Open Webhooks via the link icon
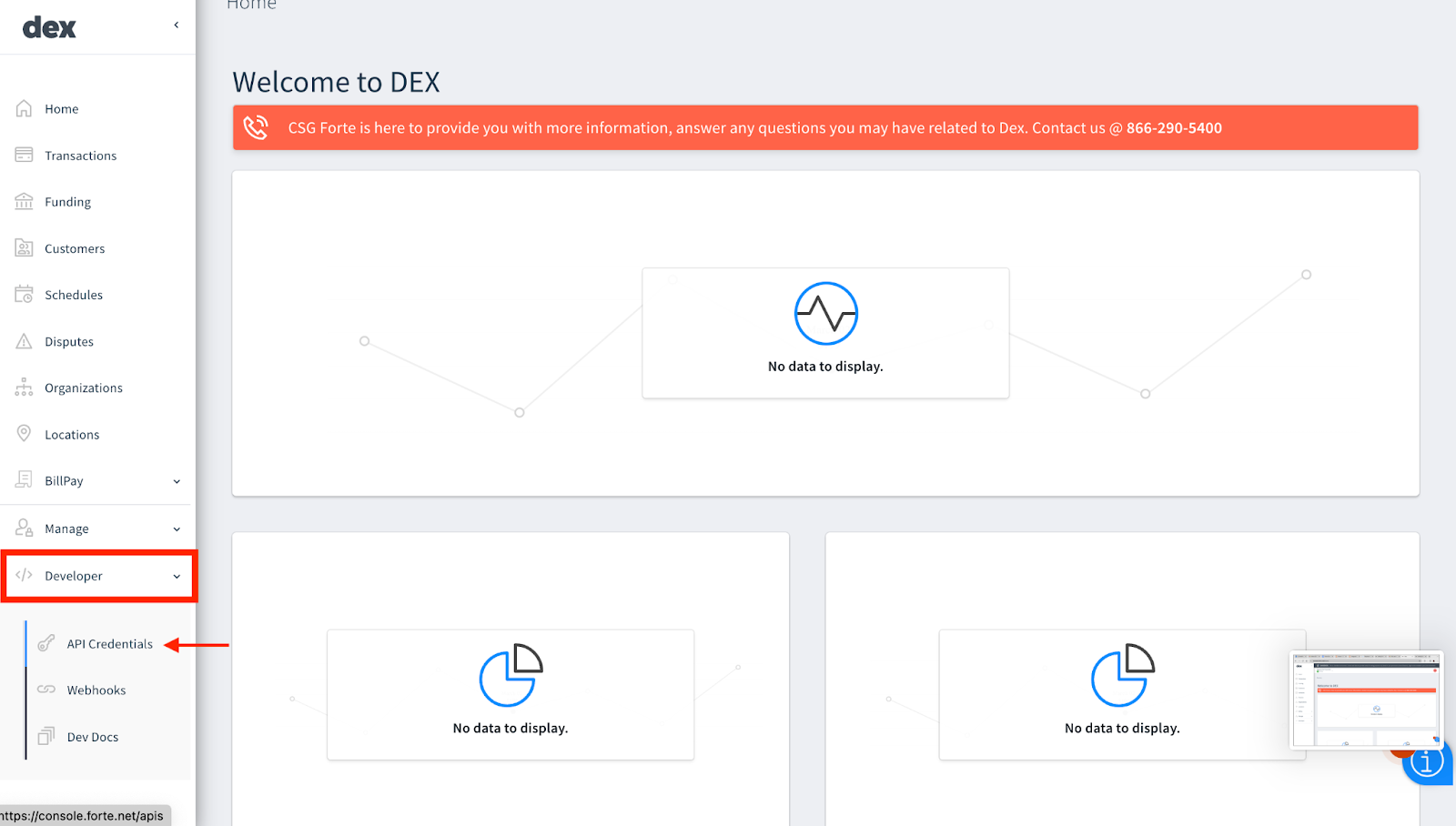The height and width of the screenshot is (826, 1456). (x=45, y=690)
